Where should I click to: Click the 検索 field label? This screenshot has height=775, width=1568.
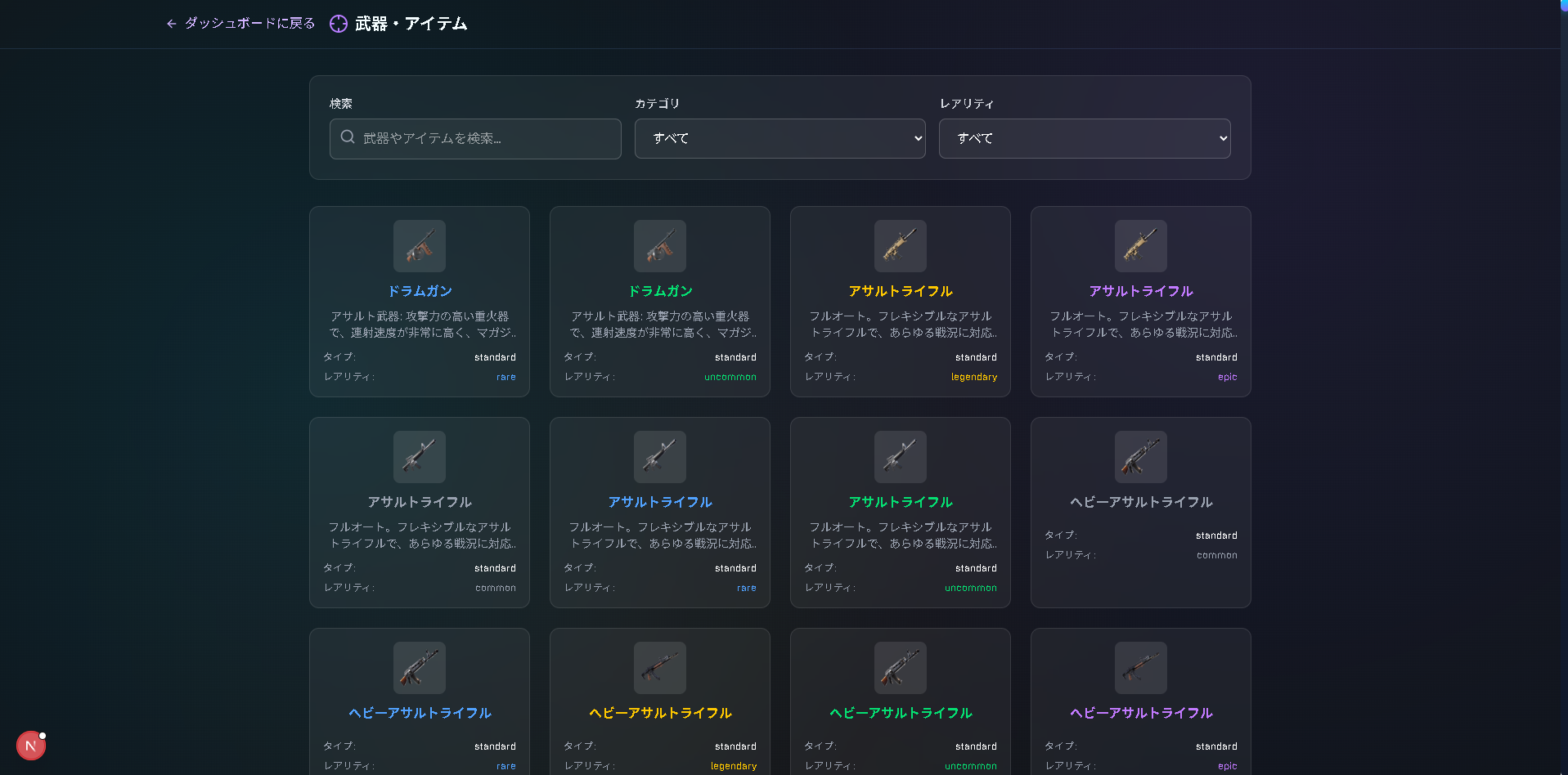click(341, 104)
